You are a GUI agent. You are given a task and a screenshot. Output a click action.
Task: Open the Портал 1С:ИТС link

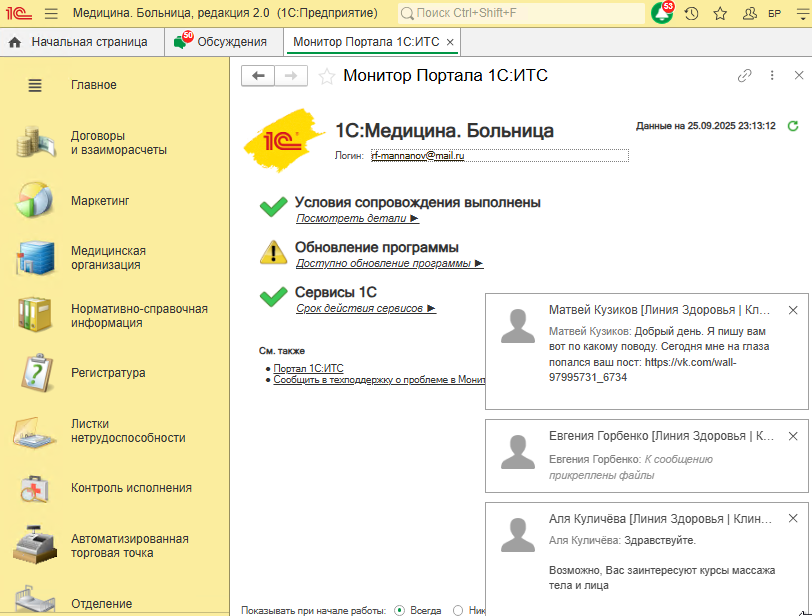(308, 368)
